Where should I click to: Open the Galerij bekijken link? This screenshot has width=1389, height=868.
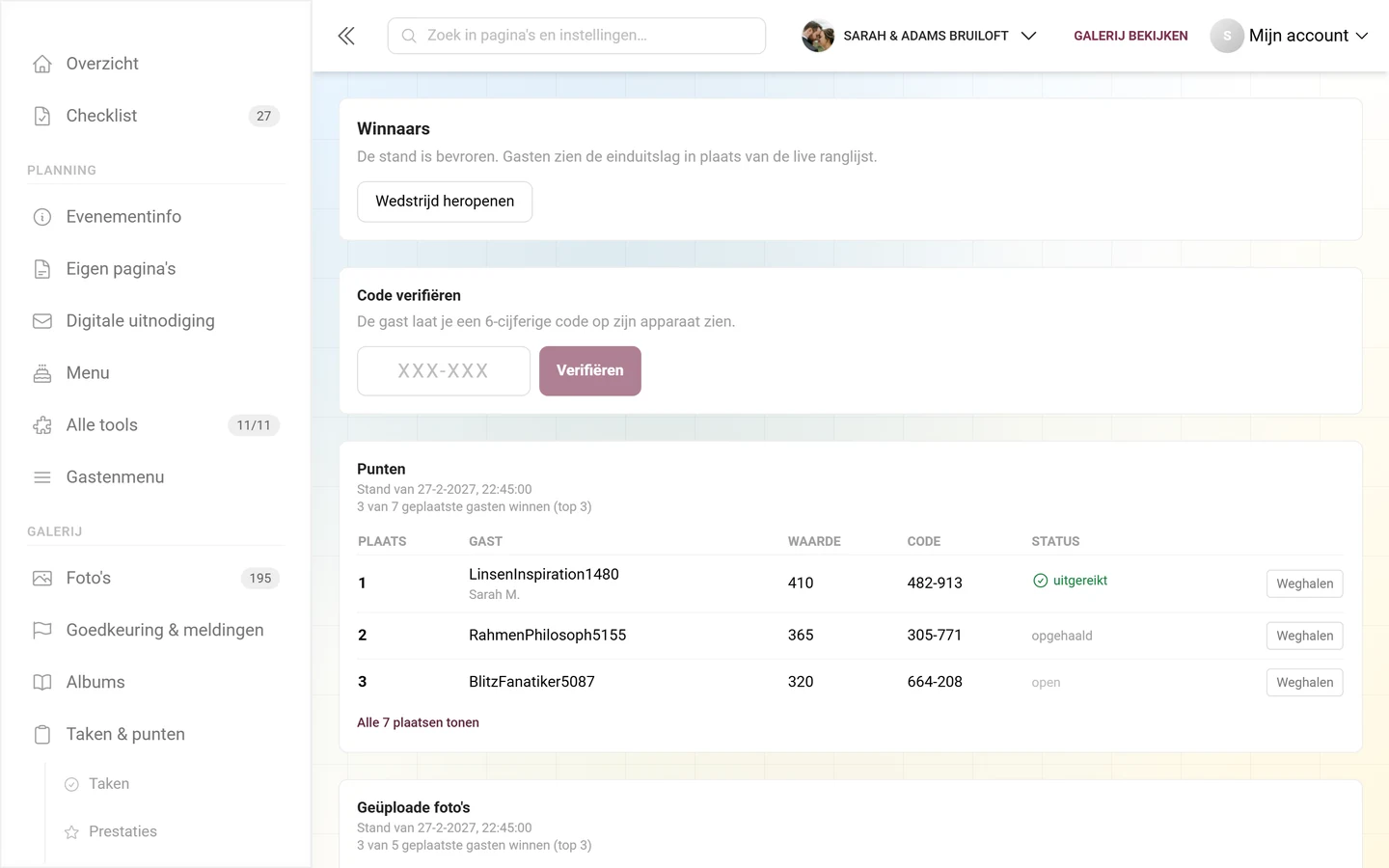click(1130, 36)
